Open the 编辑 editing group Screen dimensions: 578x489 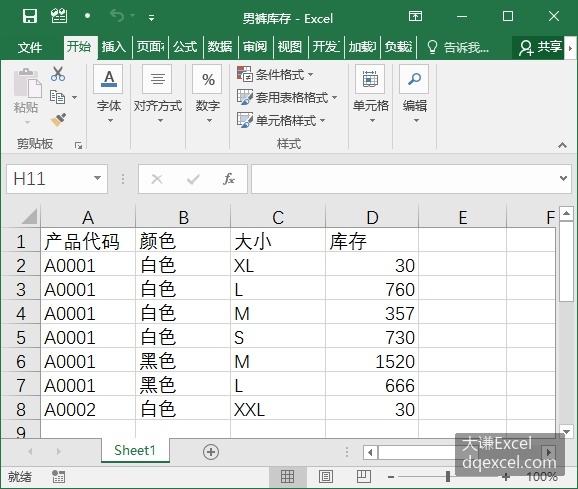[415, 94]
